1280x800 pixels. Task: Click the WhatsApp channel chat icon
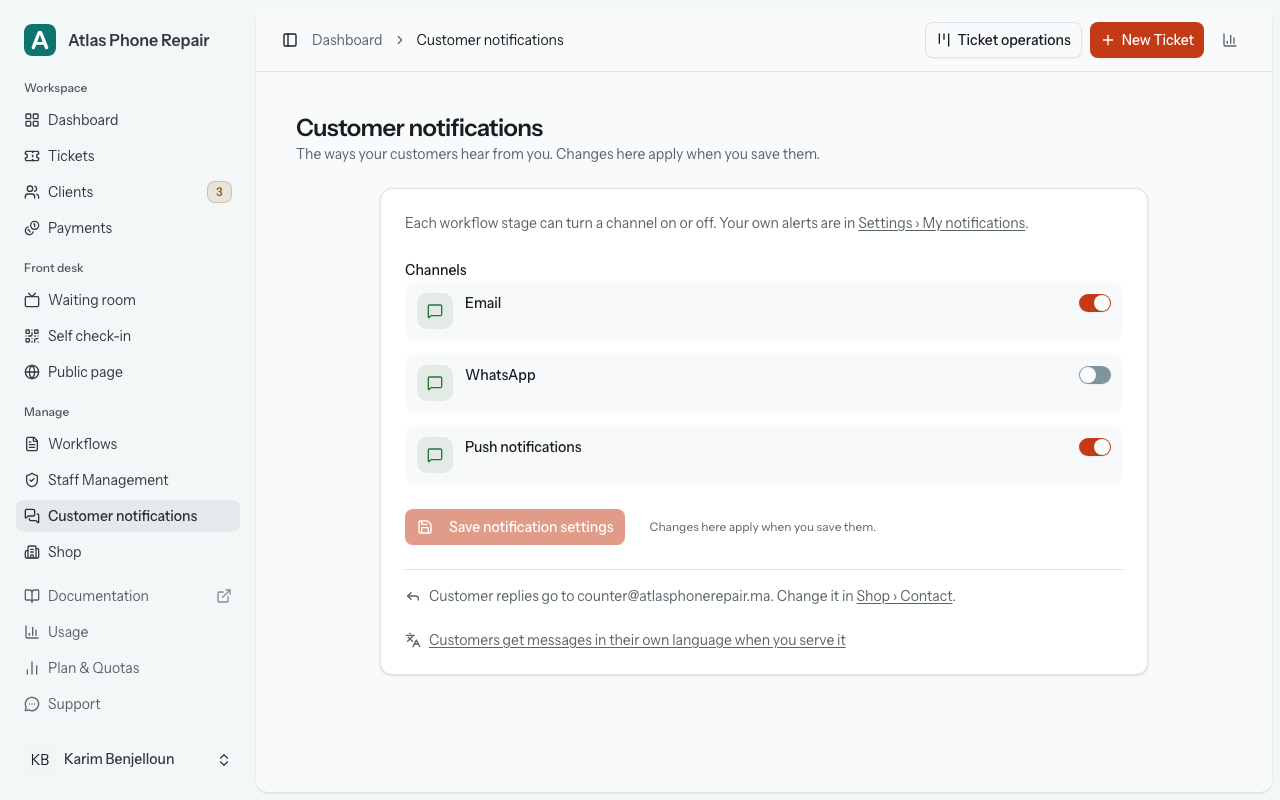coord(435,383)
